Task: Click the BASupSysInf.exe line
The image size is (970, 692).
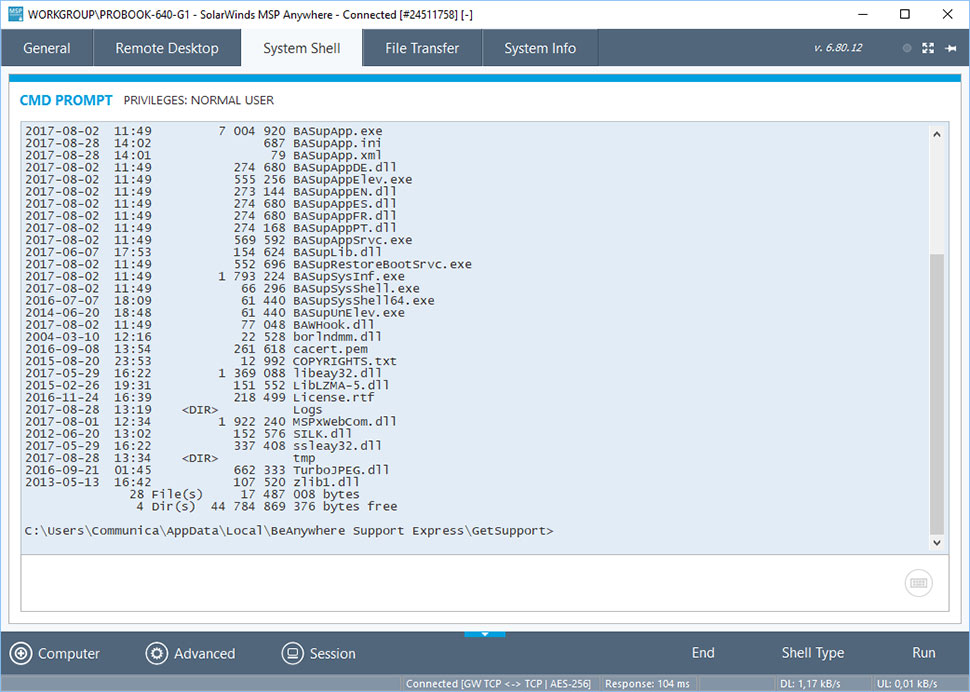Action: point(215,276)
